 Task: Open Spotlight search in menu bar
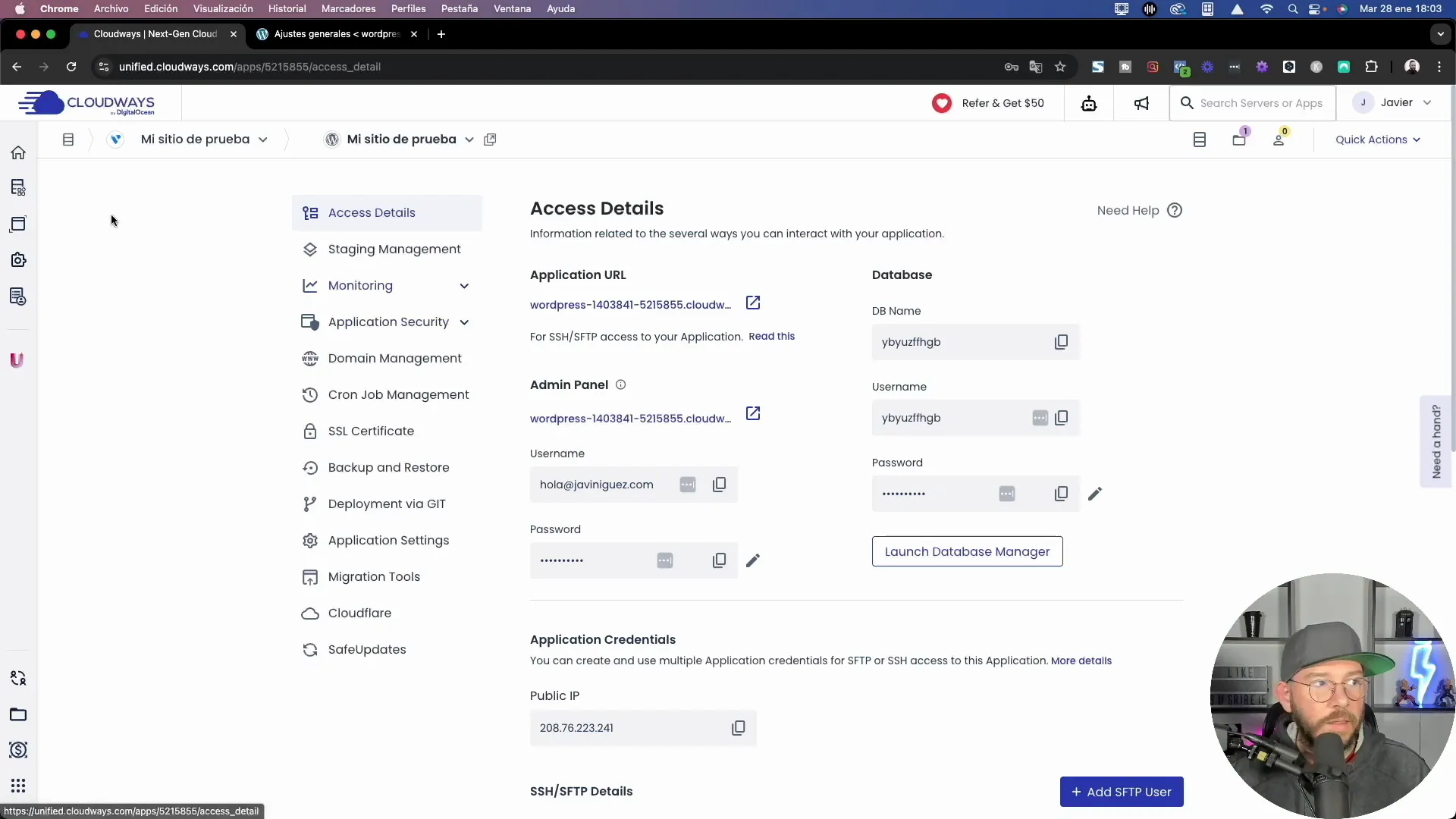(x=1292, y=9)
